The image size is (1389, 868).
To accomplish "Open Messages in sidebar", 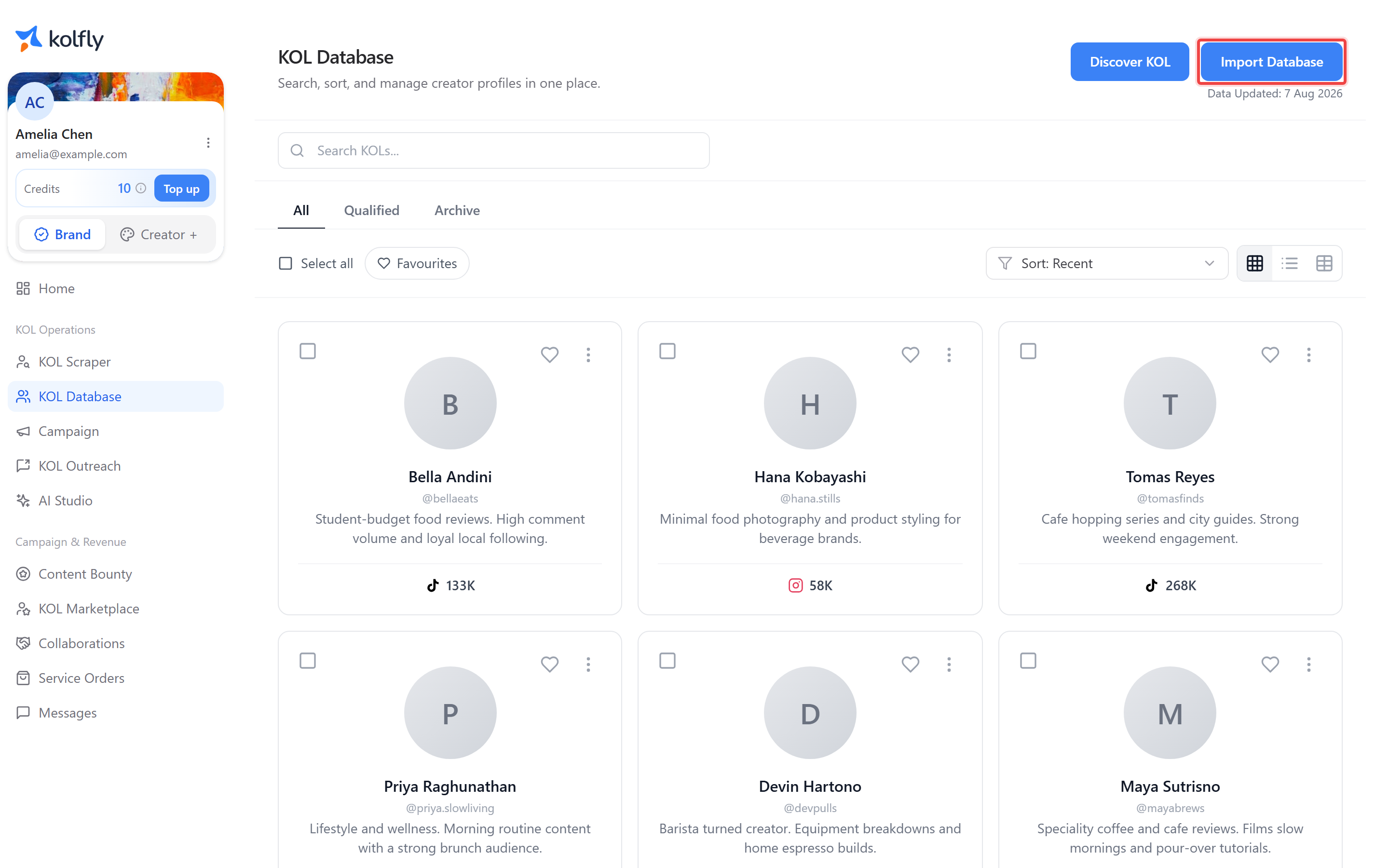I will tap(115, 713).
